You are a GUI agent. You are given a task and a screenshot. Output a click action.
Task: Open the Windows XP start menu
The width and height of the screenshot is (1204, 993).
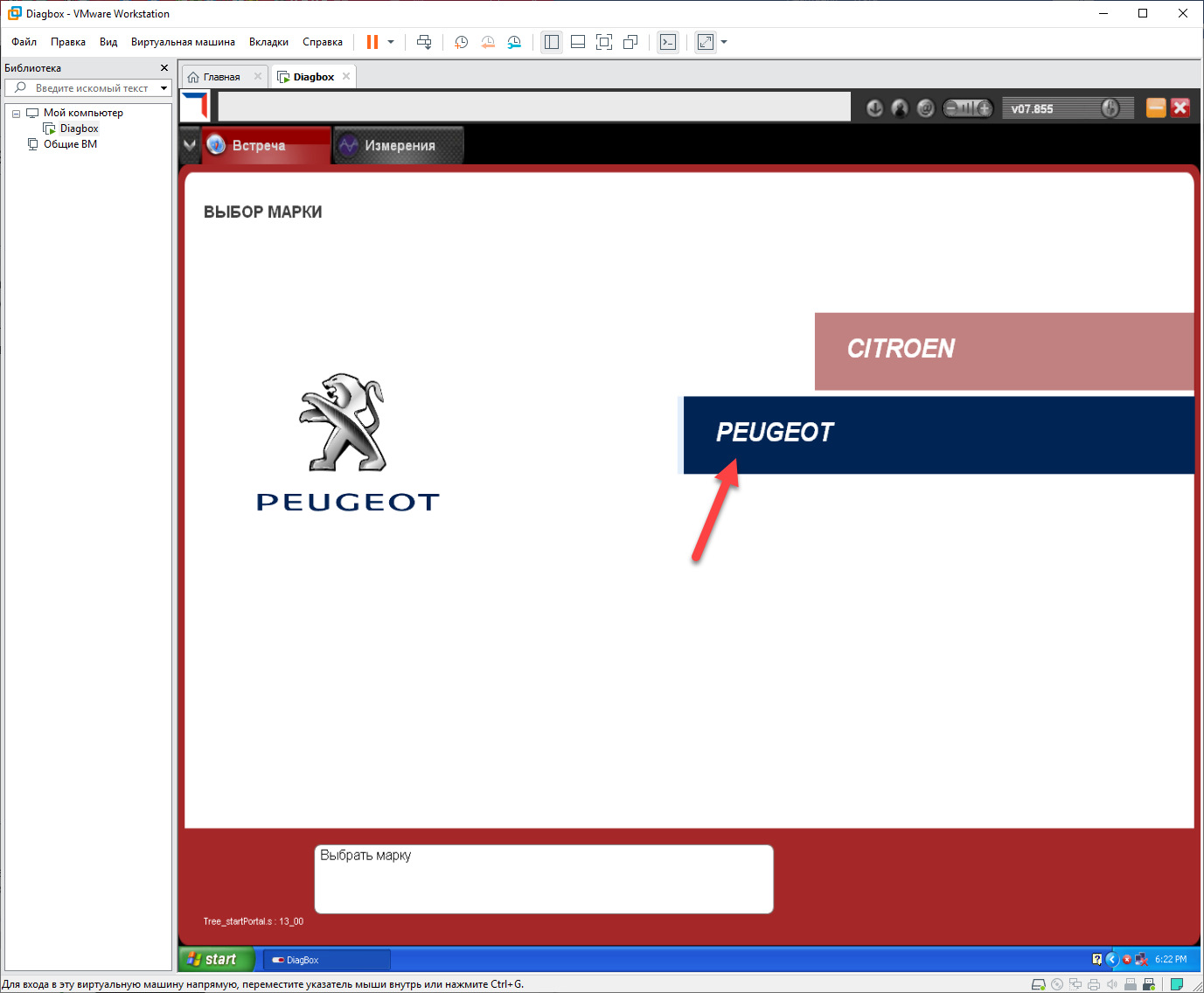(217, 959)
